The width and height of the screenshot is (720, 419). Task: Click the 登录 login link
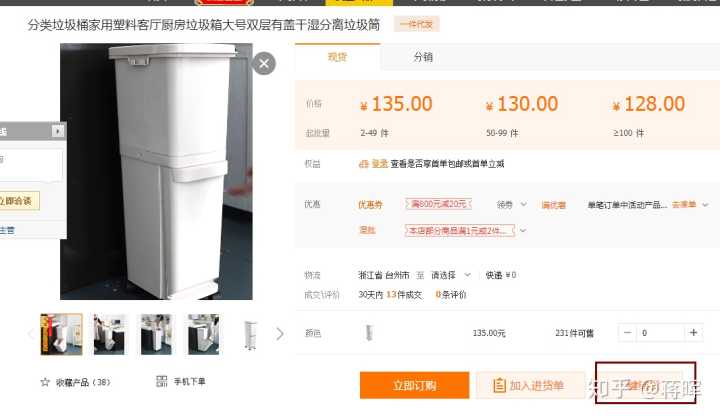[380, 164]
